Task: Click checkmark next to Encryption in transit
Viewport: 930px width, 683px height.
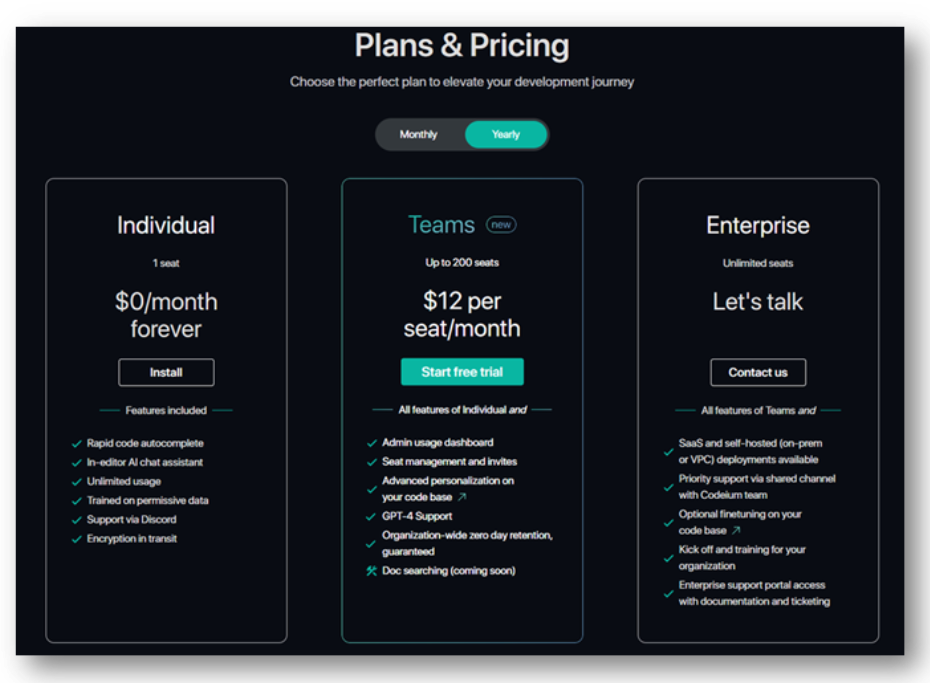Action: 77,539
